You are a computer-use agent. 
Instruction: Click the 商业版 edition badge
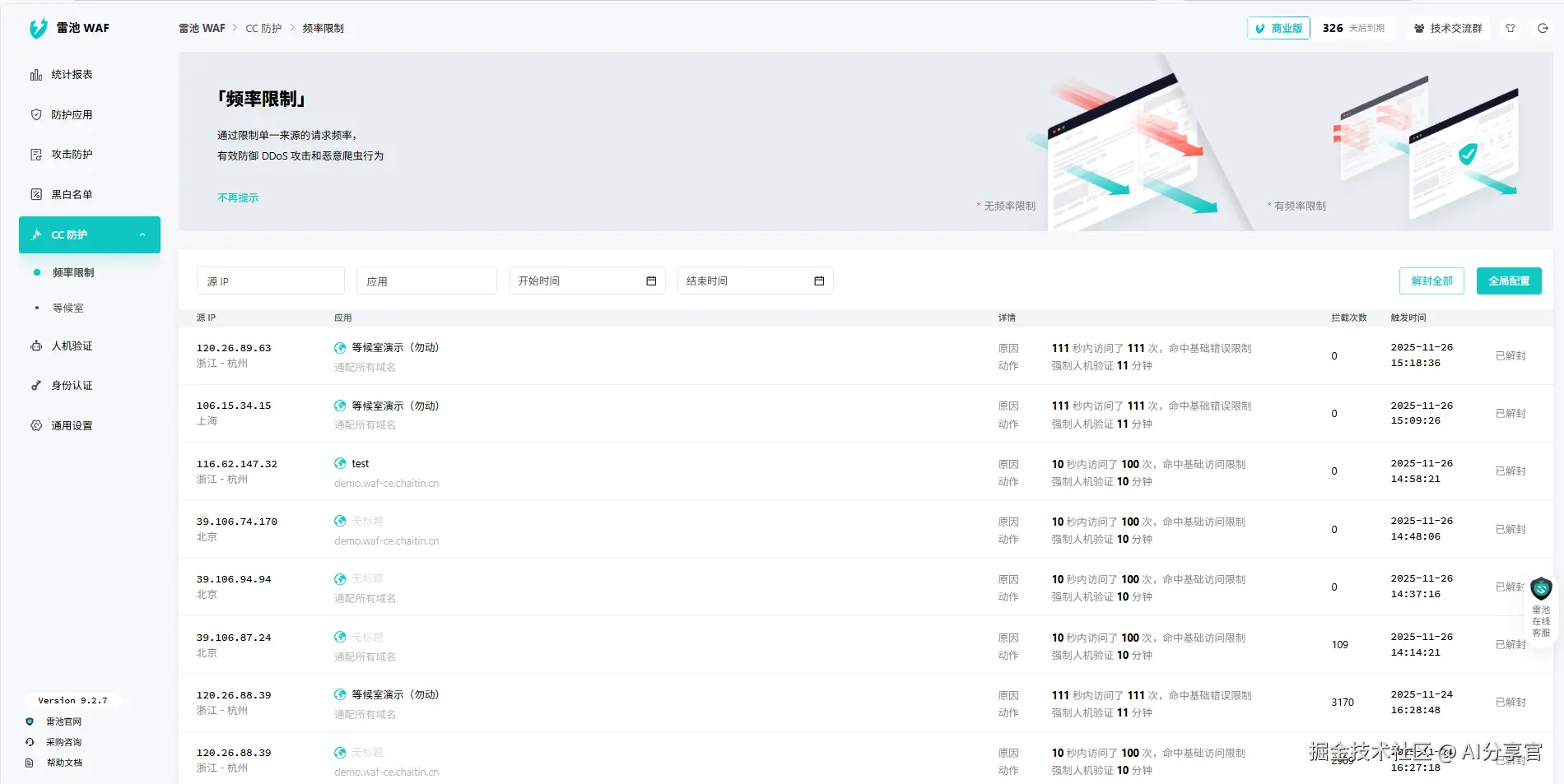click(1278, 29)
